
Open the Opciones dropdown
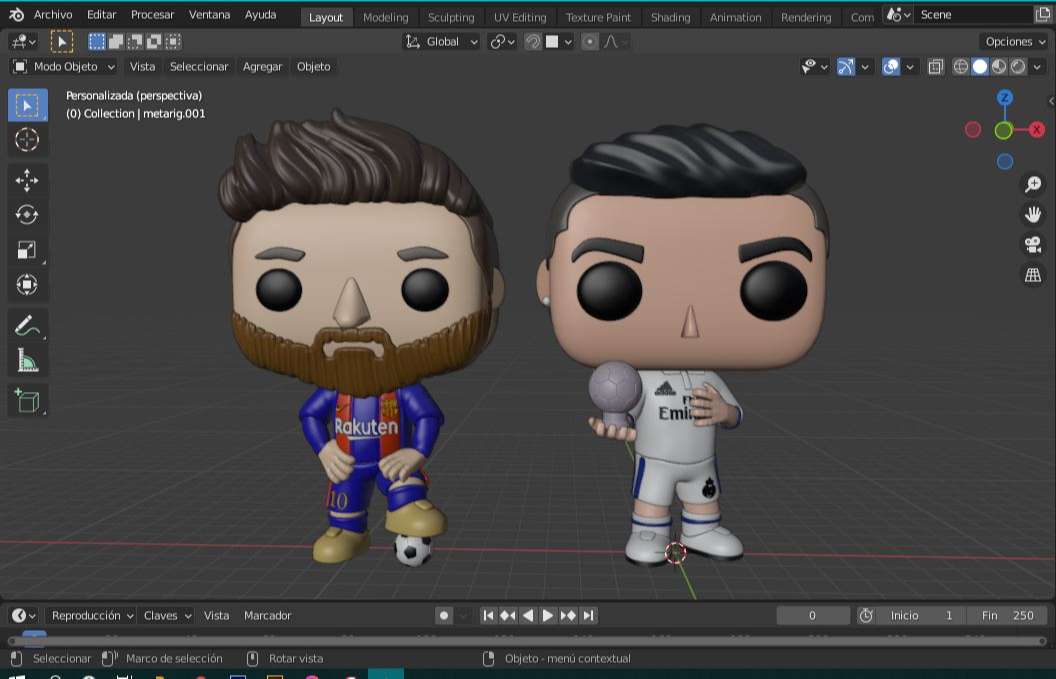pos(1014,42)
